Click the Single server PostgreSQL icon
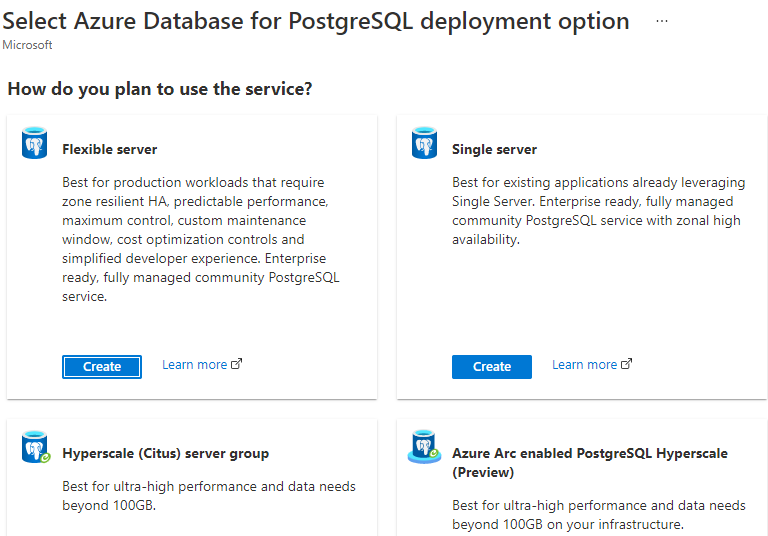 pos(424,143)
